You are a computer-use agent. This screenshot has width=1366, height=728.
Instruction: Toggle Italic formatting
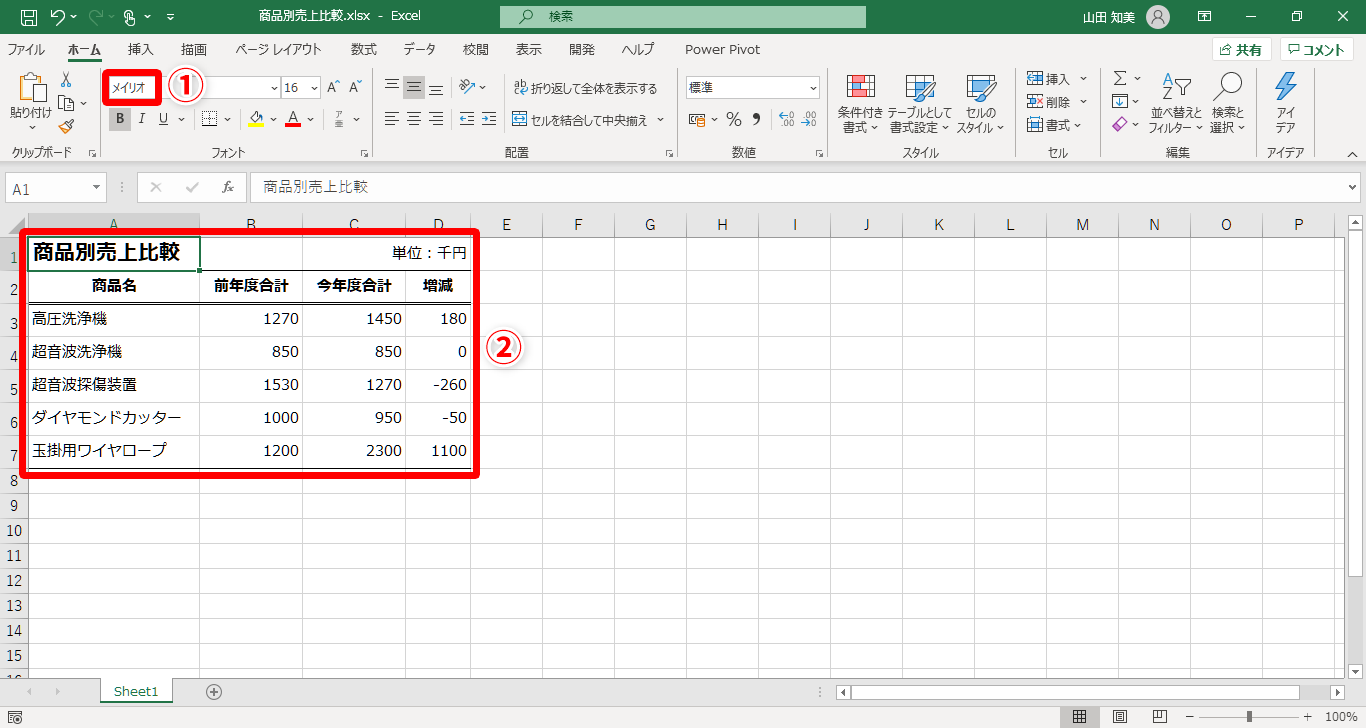point(142,120)
